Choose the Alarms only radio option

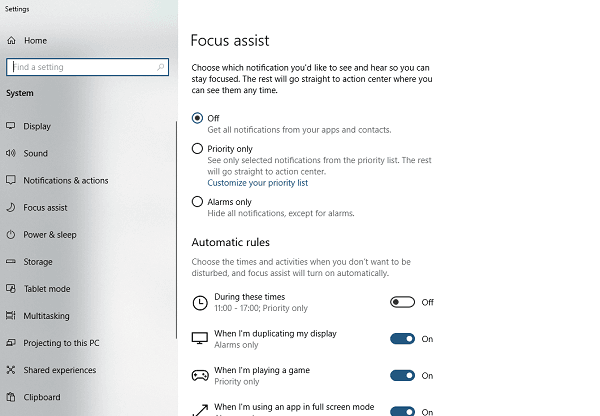point(197,201)
